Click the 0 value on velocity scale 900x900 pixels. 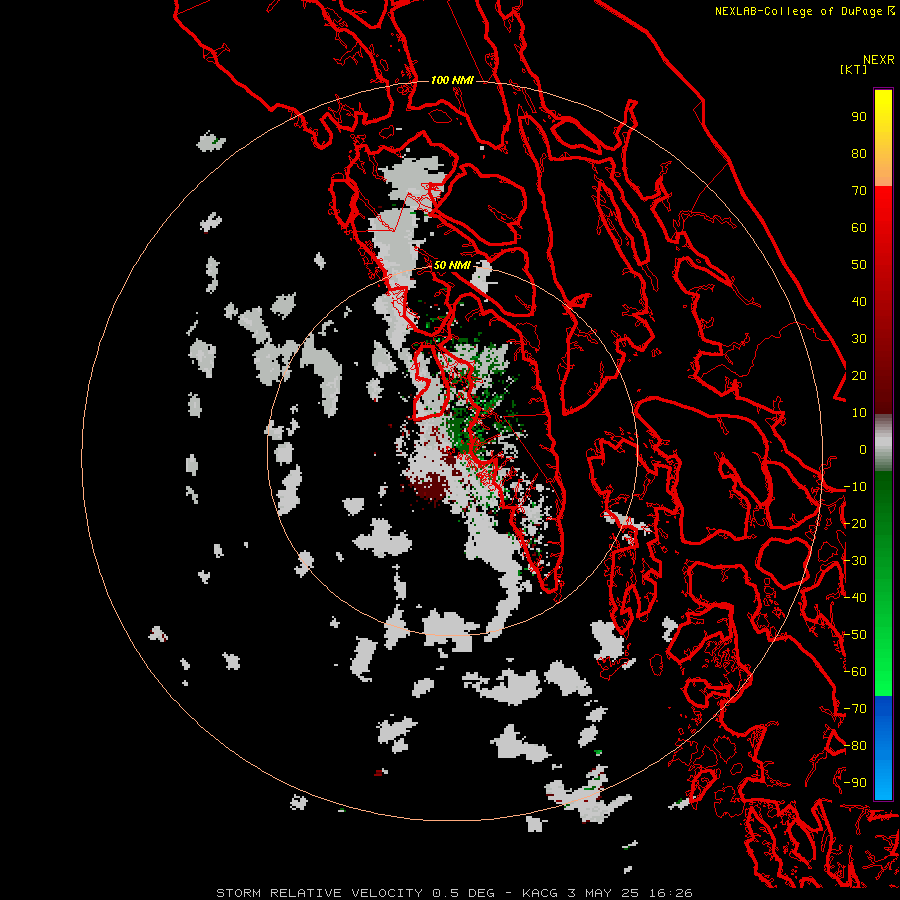863,450
